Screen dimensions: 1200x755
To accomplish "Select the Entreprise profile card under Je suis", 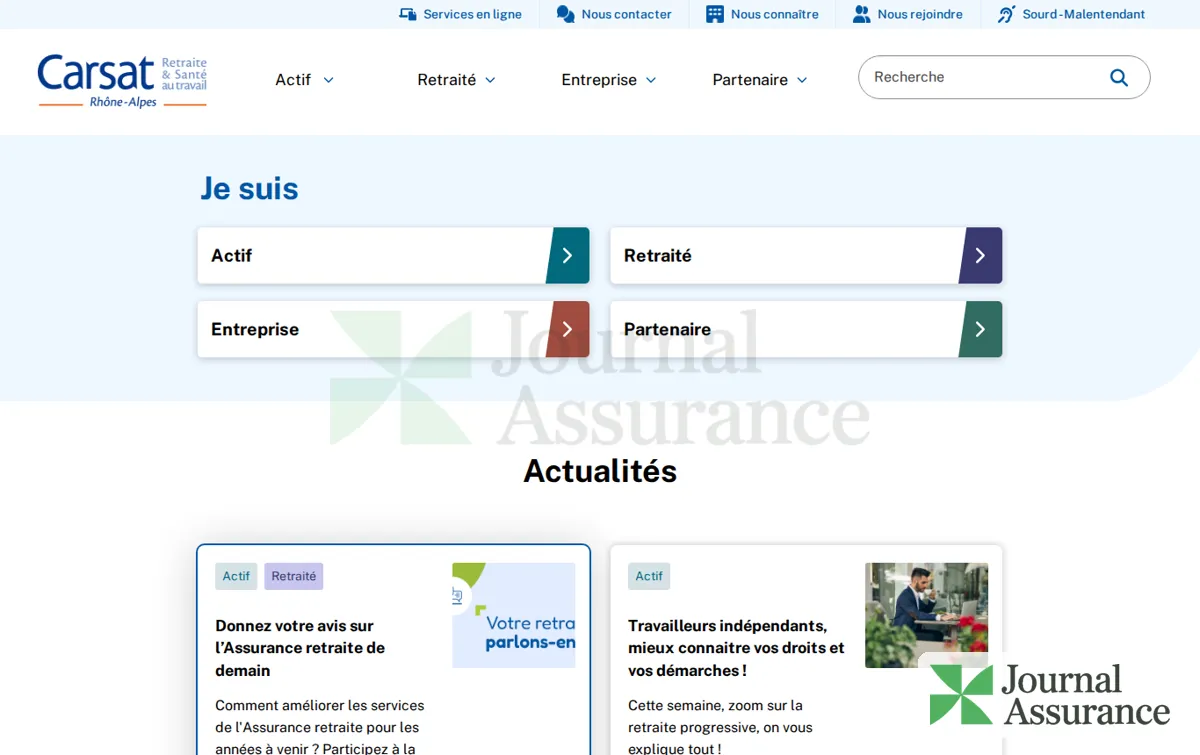I will [x=393, y=329].
